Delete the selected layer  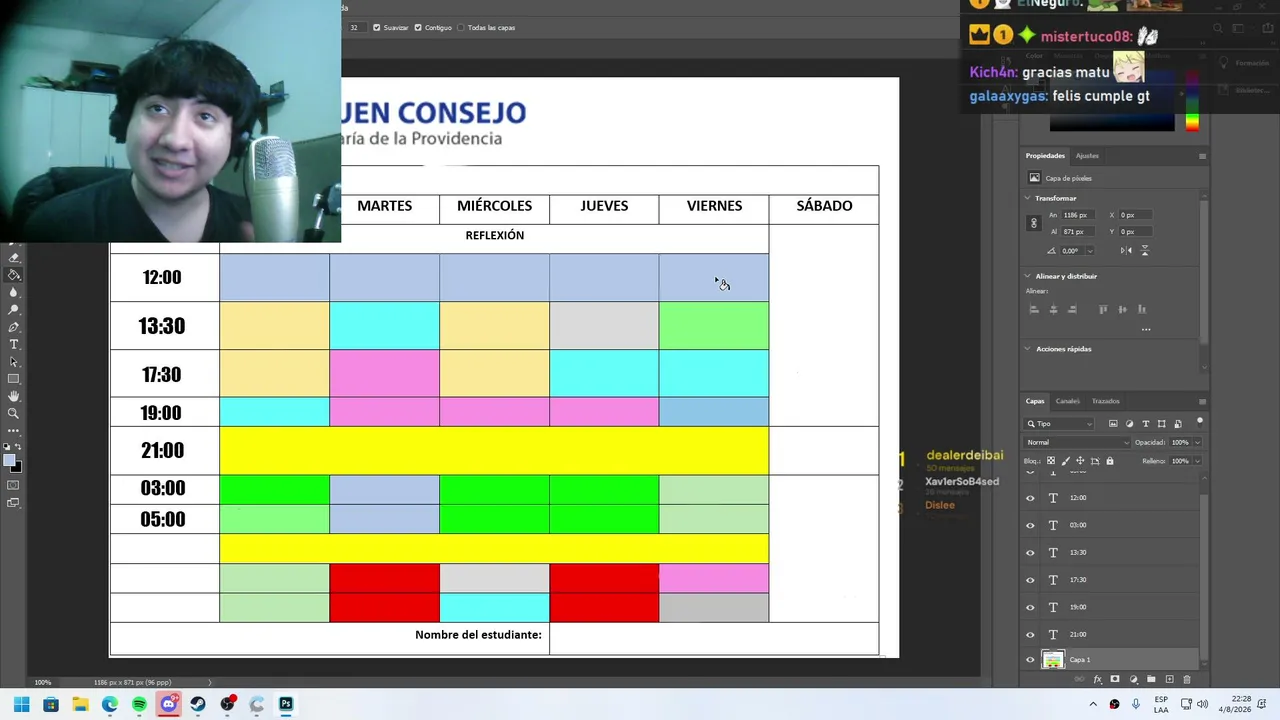(1187, 680)
